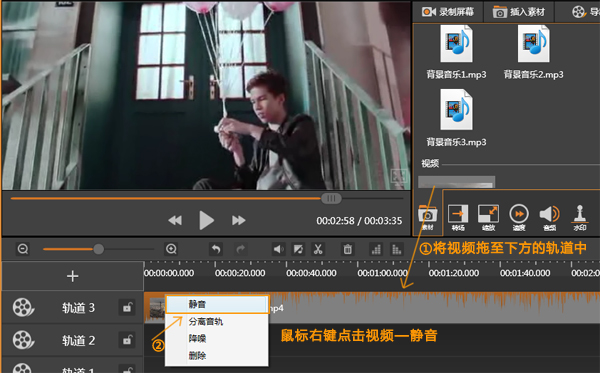Switch to the 插入素材 tab
Viewport: 600px width, 373px height.
[518, 12]
